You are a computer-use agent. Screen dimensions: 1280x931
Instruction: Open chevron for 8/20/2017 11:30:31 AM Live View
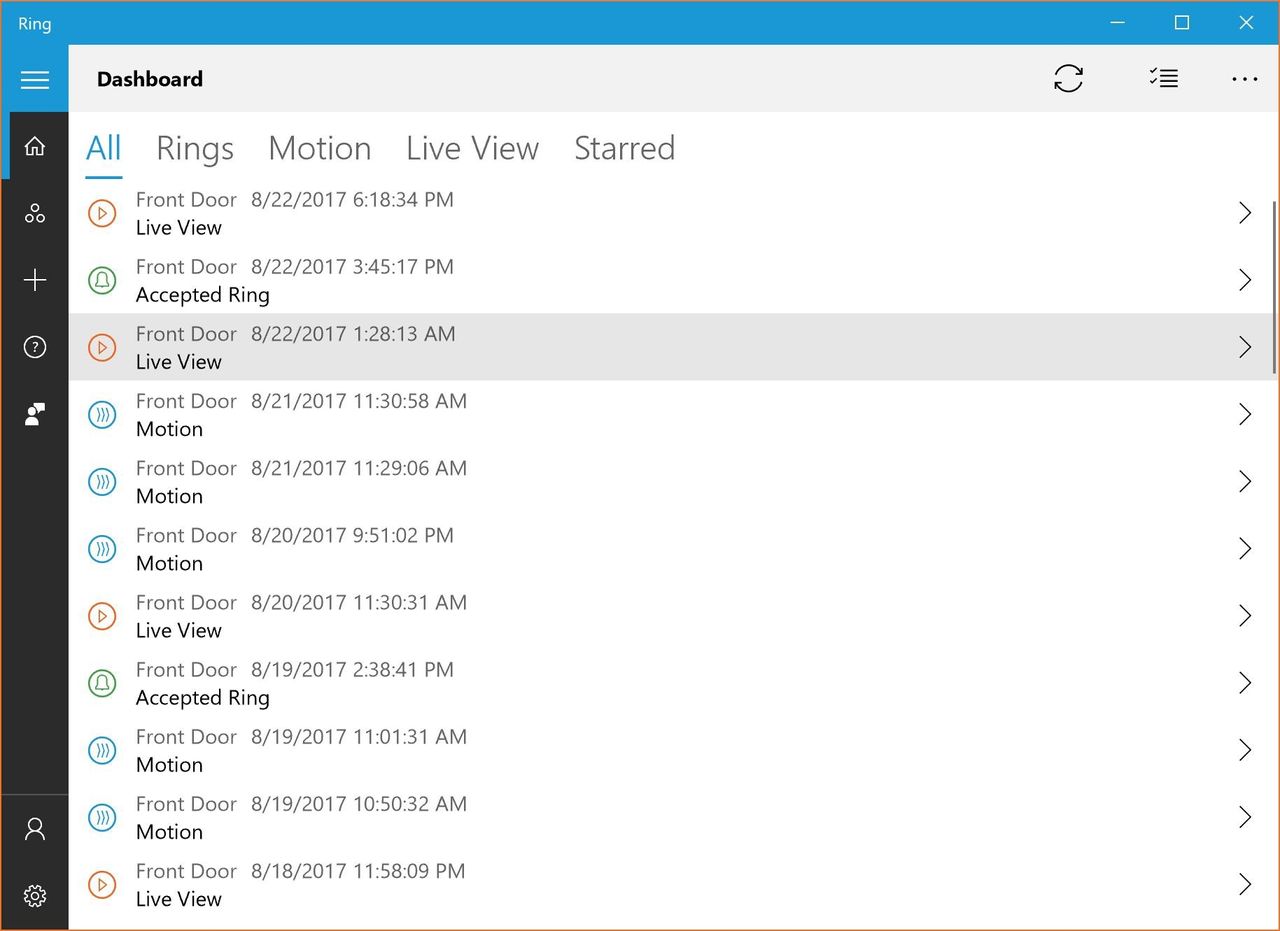click(x=1245, y=616)
